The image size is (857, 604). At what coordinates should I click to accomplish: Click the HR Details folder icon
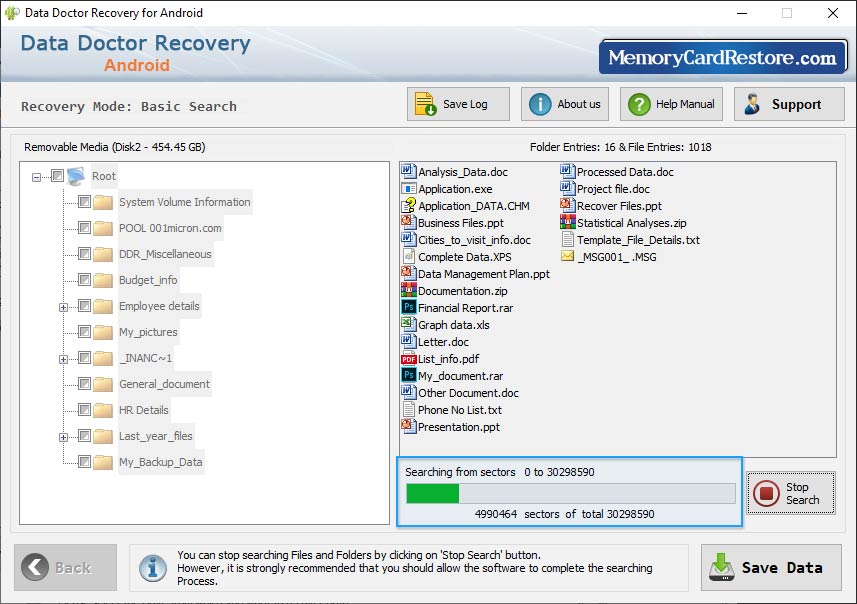103,410
